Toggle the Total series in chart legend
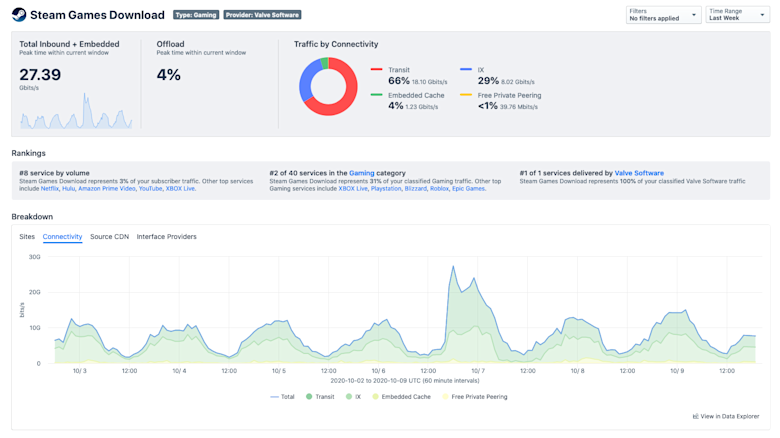780x438 pixels. tap(283, 397)
